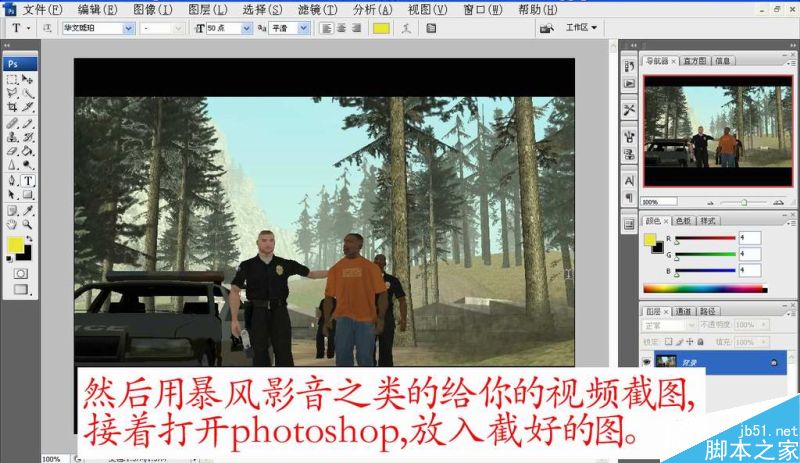The width and height of the screenshot is (800, 463).
Task: Reset default foreground and background colors
Action: [9, 259]
